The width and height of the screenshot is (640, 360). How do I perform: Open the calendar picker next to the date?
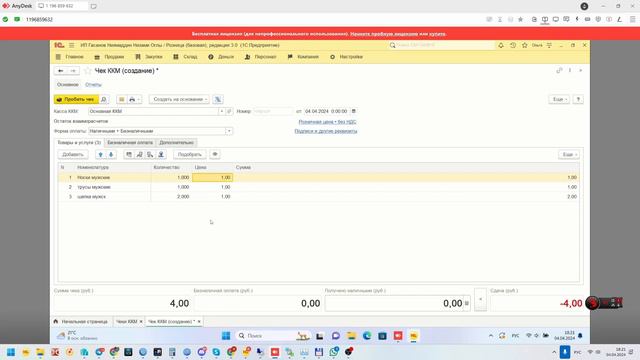[353, 111]
